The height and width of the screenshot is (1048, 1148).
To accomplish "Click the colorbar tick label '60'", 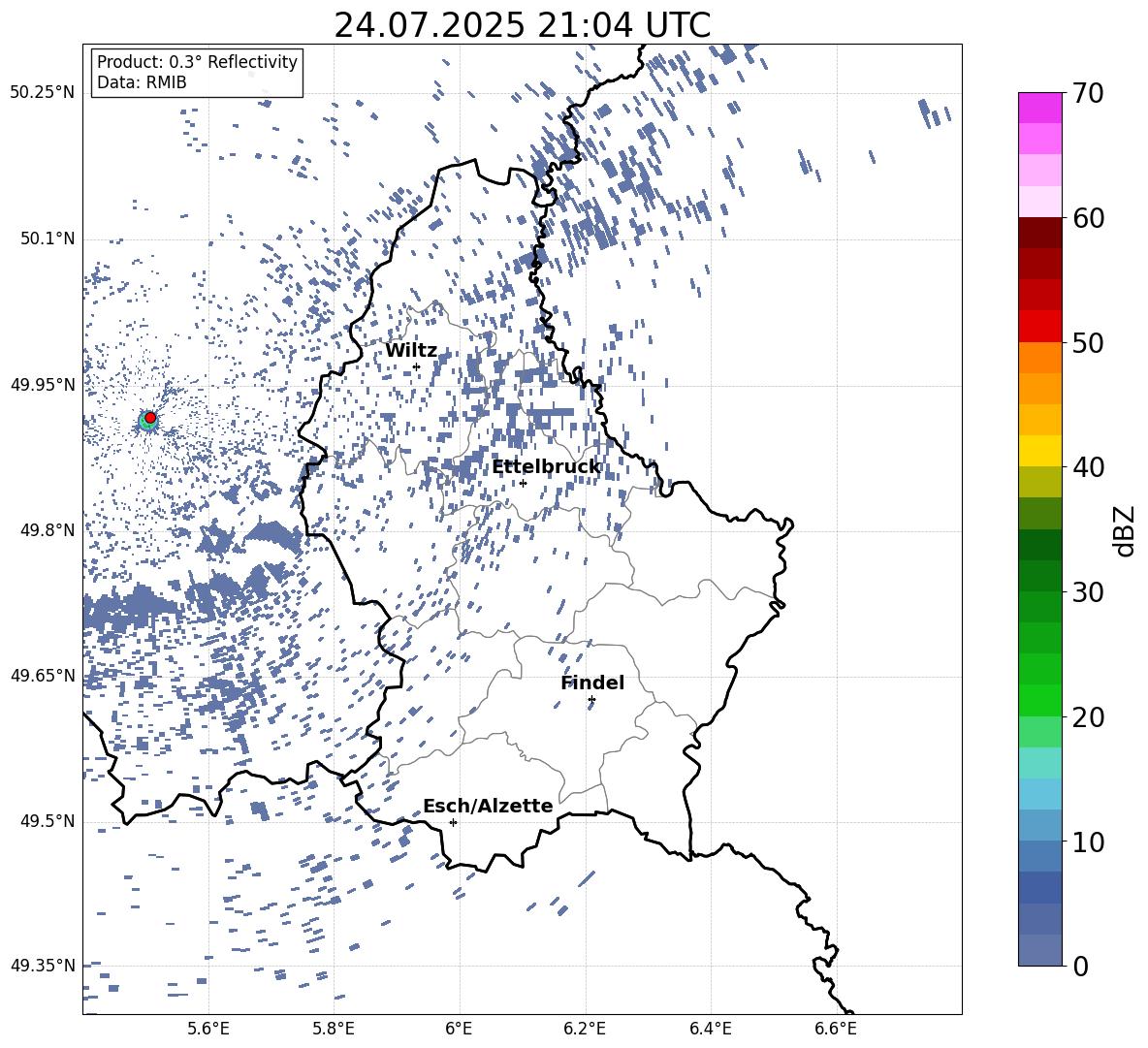I will (x=1088, y=218).
